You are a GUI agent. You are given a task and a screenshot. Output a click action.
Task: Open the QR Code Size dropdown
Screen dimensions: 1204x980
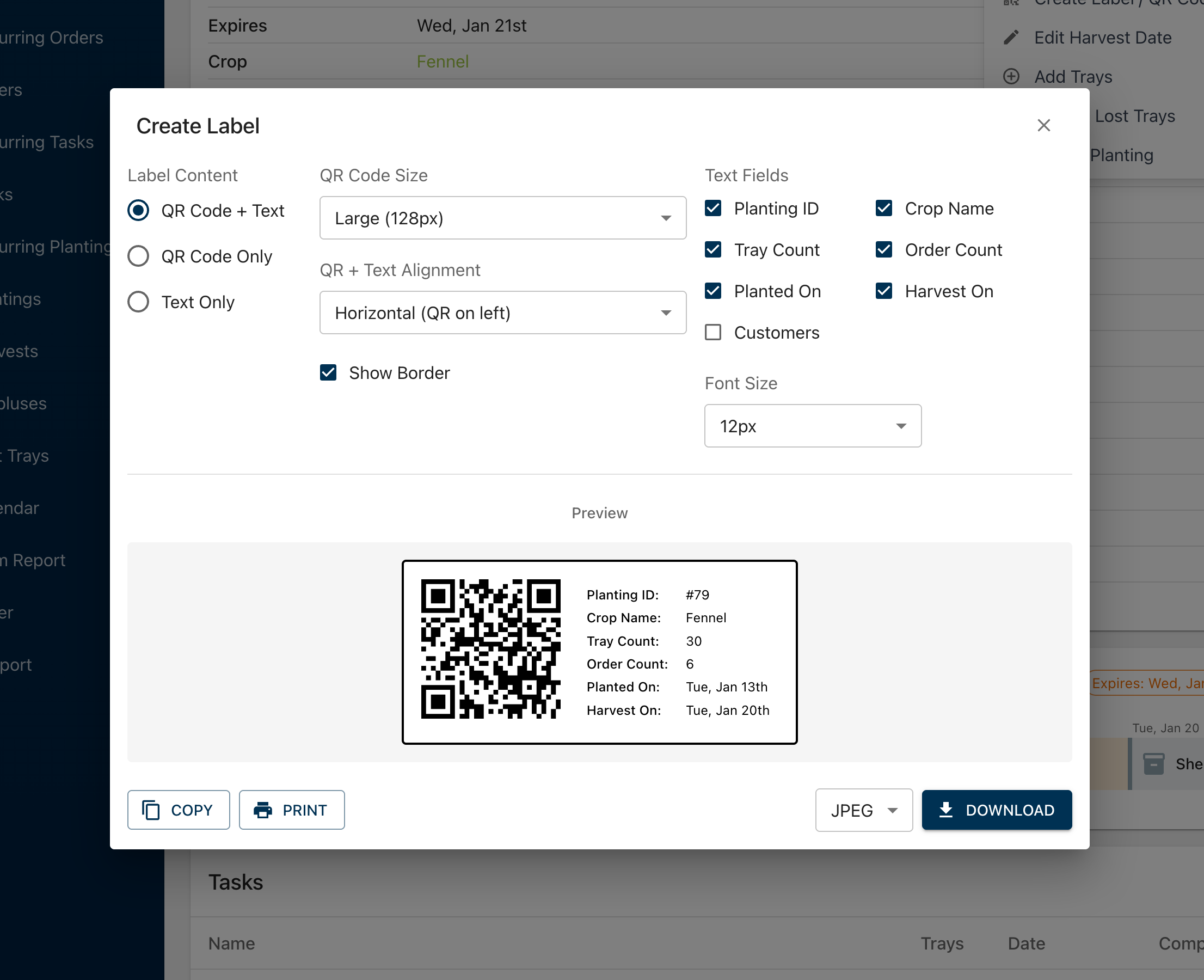pos(502,218)
